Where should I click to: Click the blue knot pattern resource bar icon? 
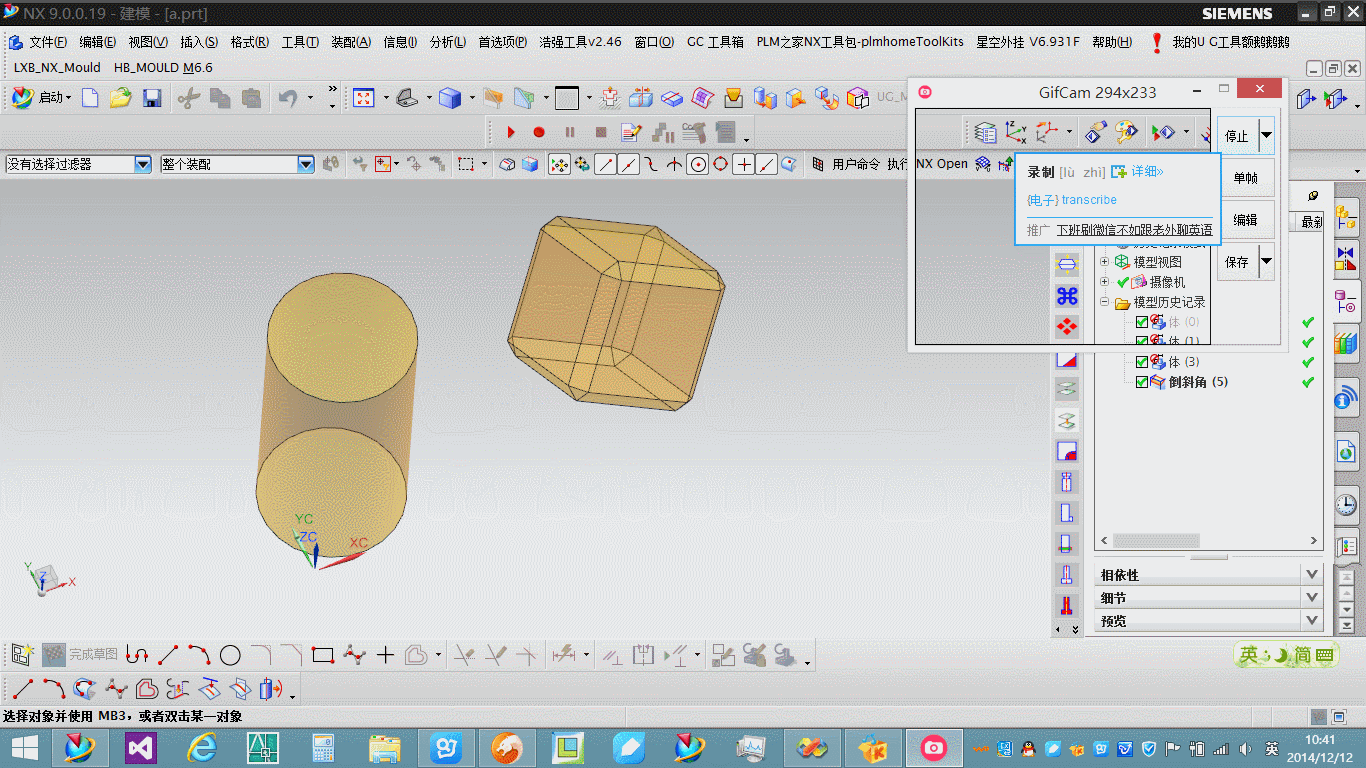pyautogui.click(x=1067, y=296)
